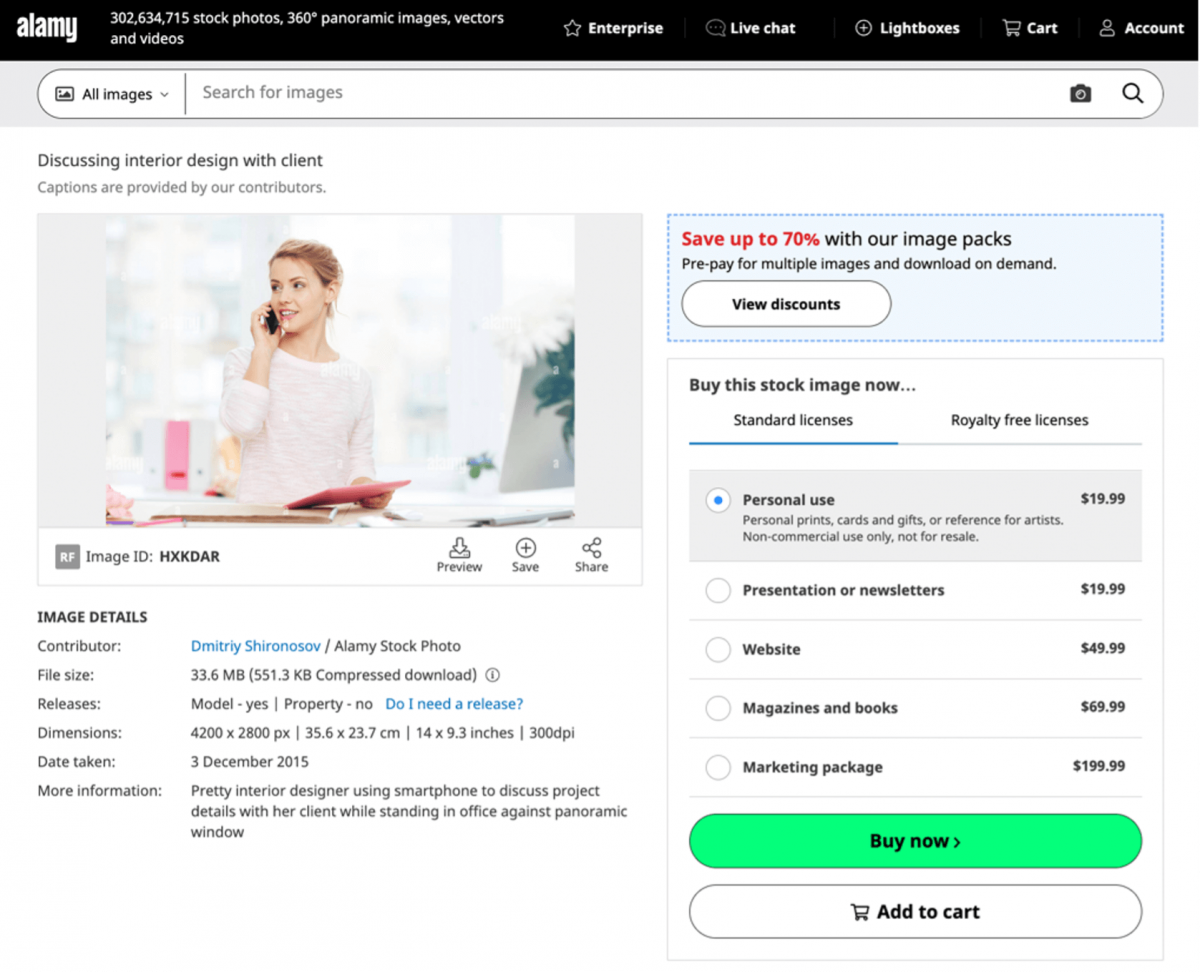The width and height of the screenshot is (1200, 972).
Task: Open the compressed download info icon
Action: click(493, 675)
